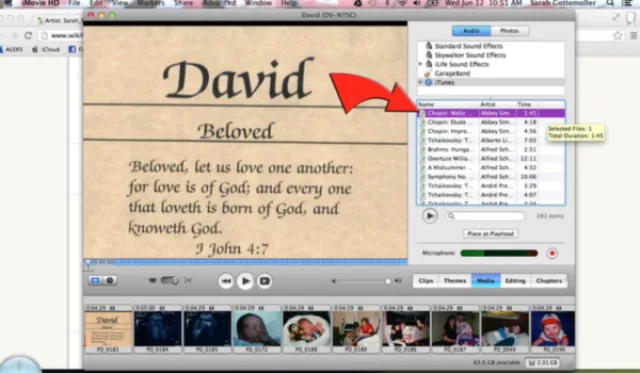Click the scissors edit mode icon
The height and width of the screenshot is (373, 640).
pos(188,280)
